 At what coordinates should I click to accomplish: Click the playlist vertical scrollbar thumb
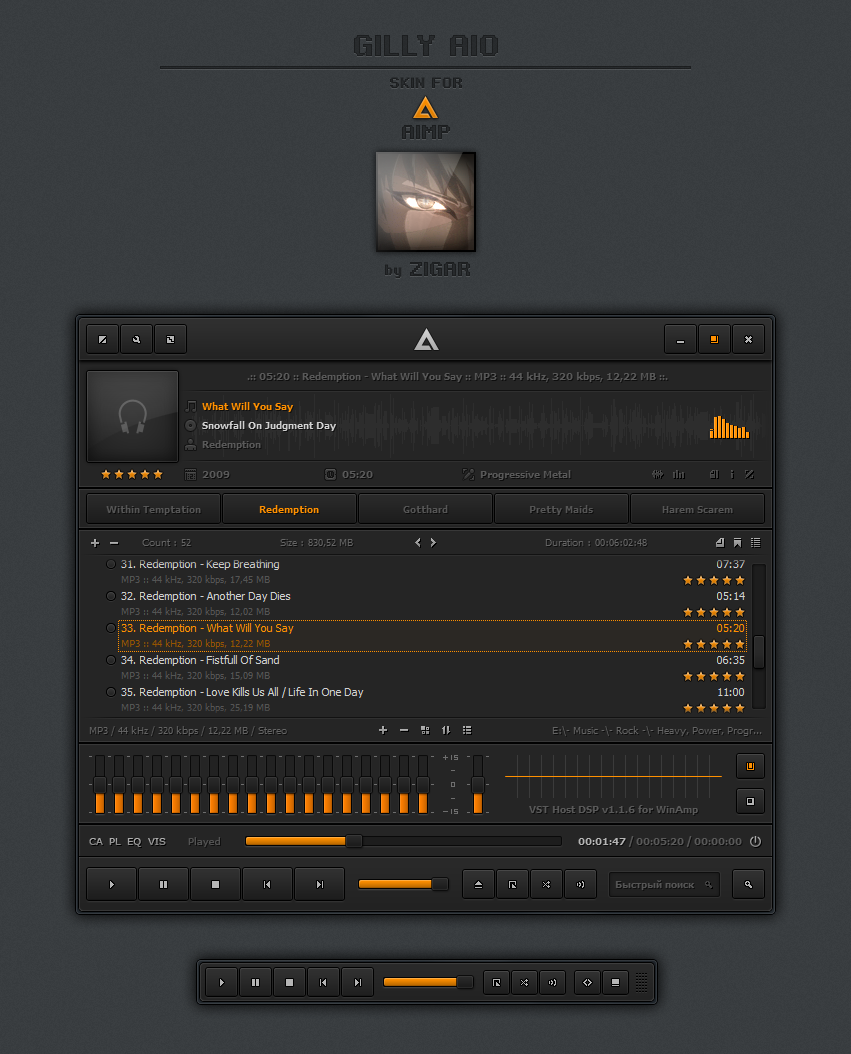point(759,651)
